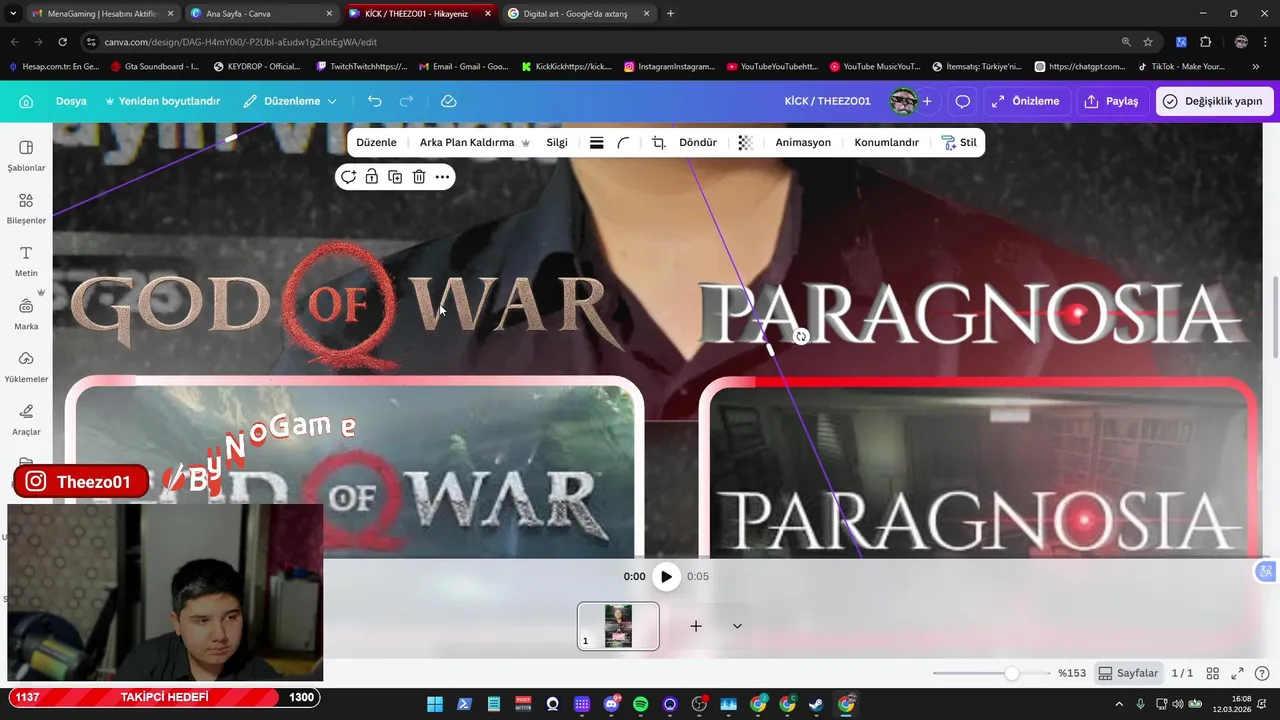Screen dimensions: 1280x720
Task: Open the Dosya menu
Action: coord(71,101)
